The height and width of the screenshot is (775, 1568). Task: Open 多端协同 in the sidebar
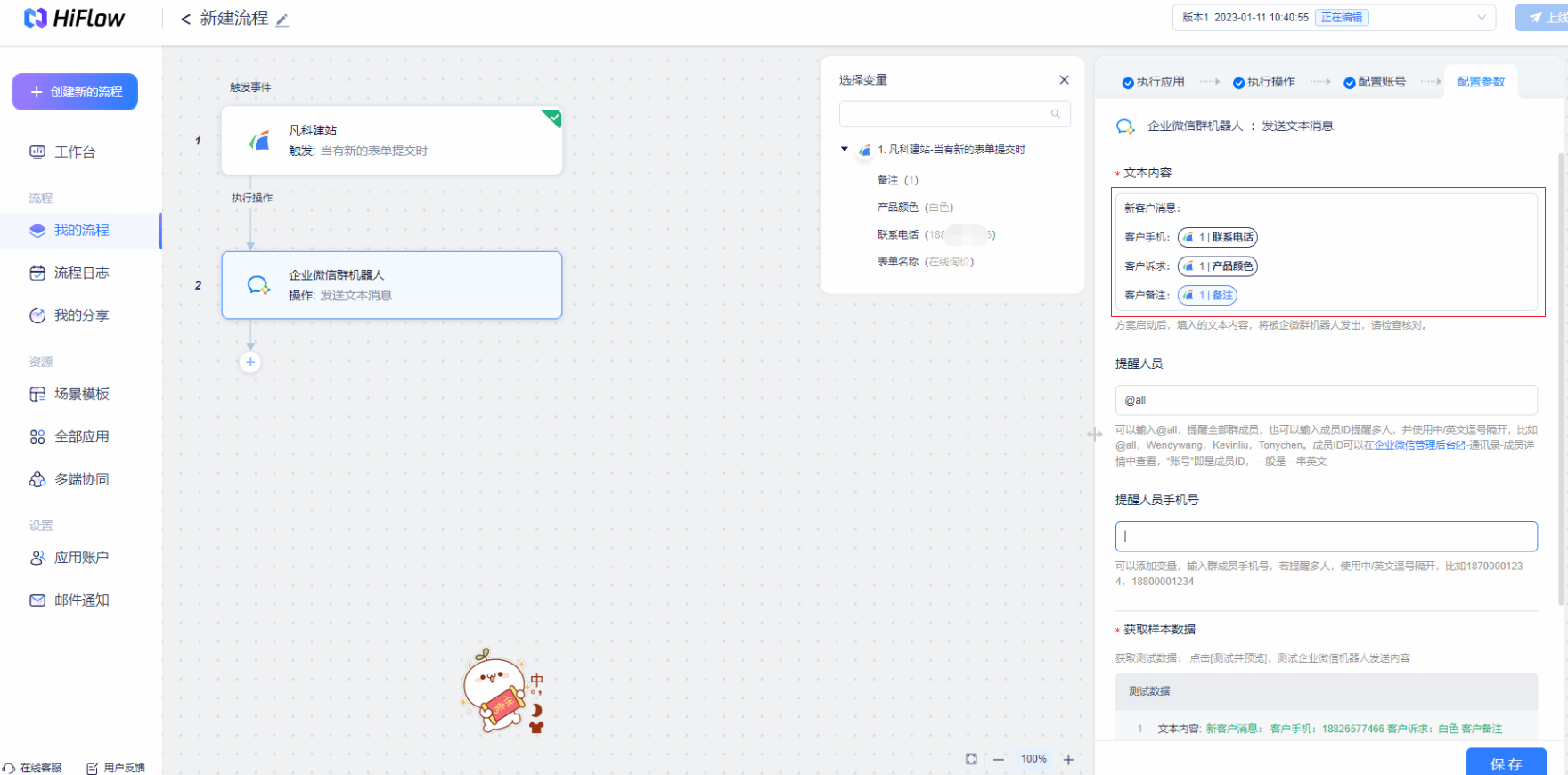tap(81, 479)
